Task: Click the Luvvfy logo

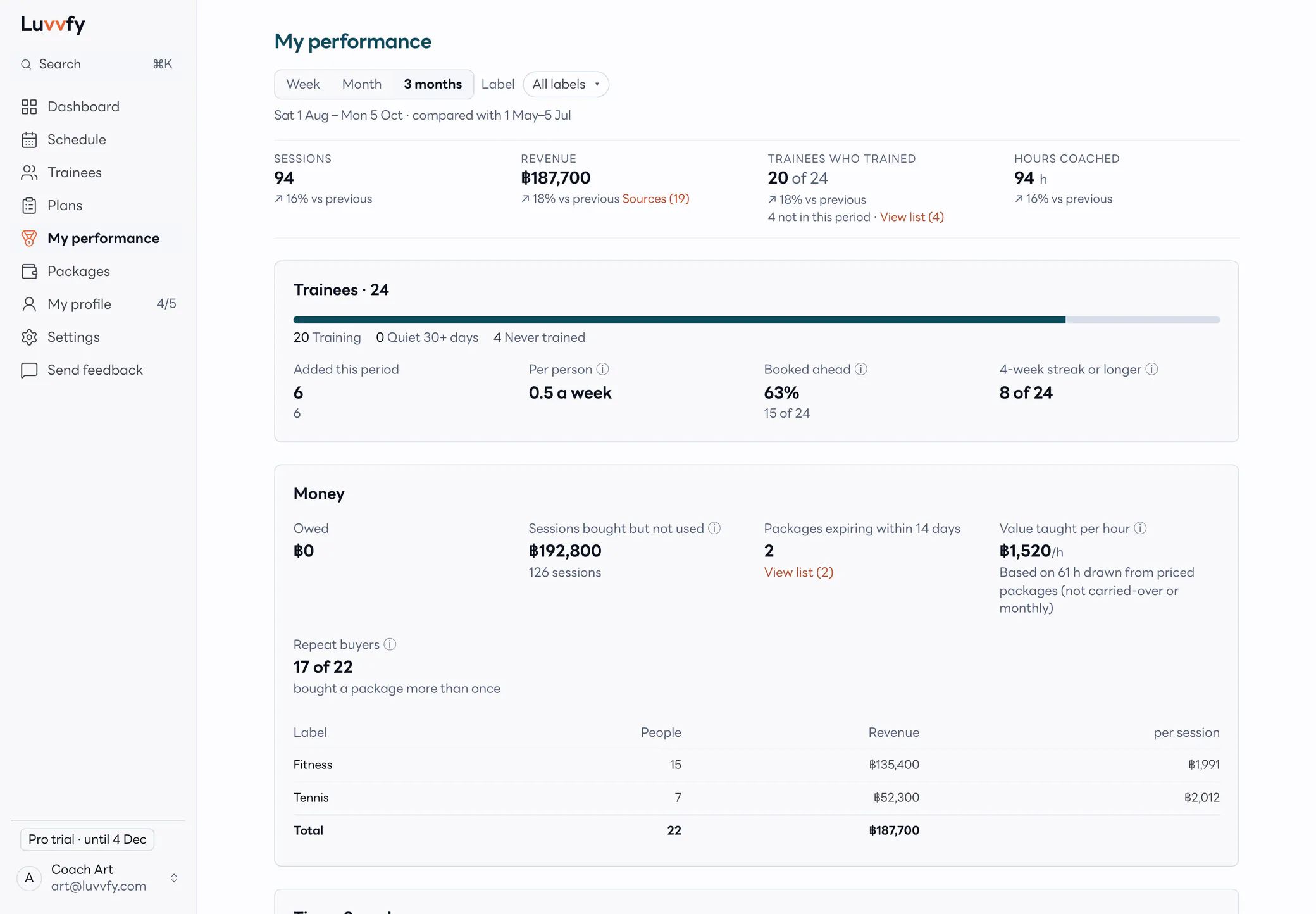Action: (x=53, y=24)
